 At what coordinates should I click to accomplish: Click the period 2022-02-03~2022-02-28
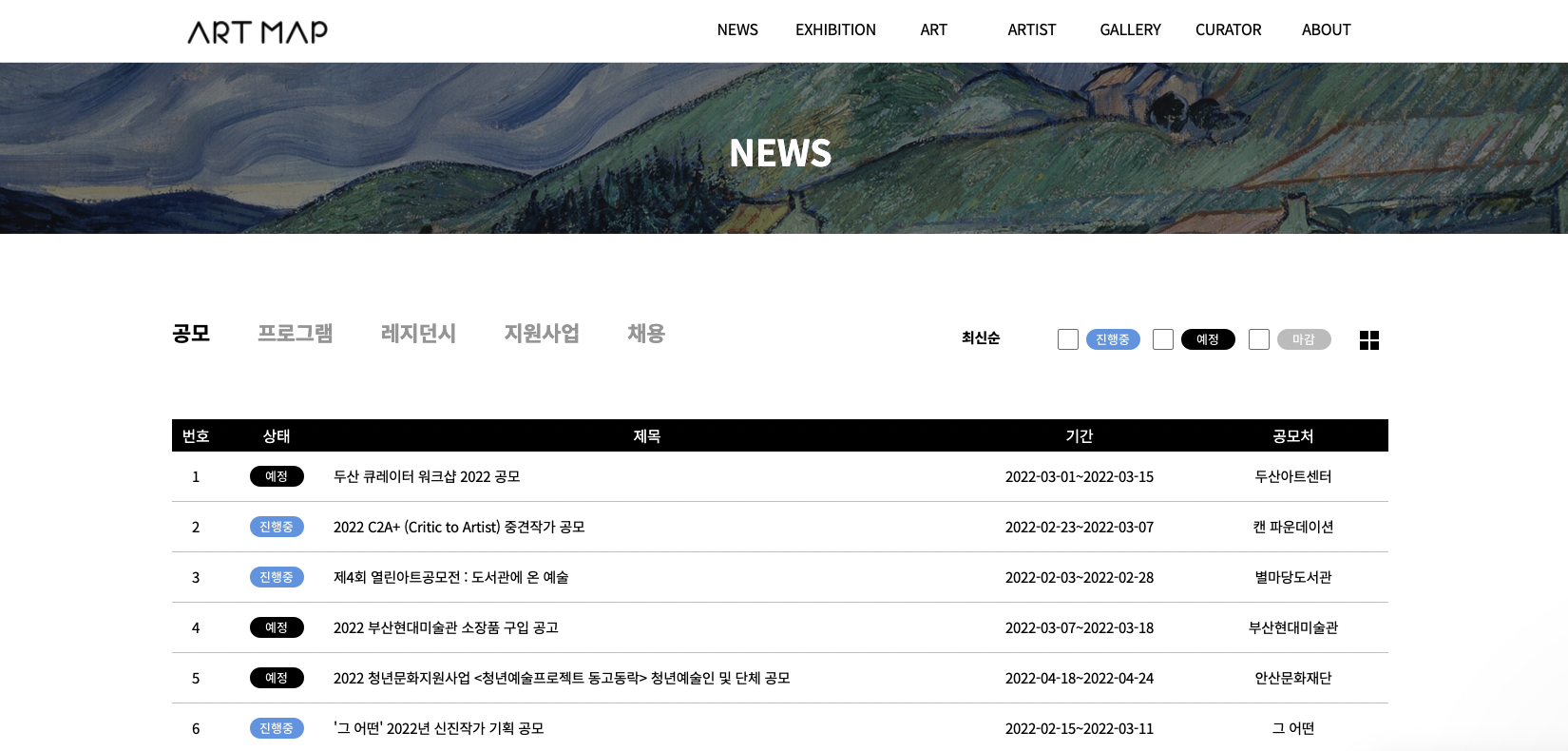click(x=1080, y=577)
